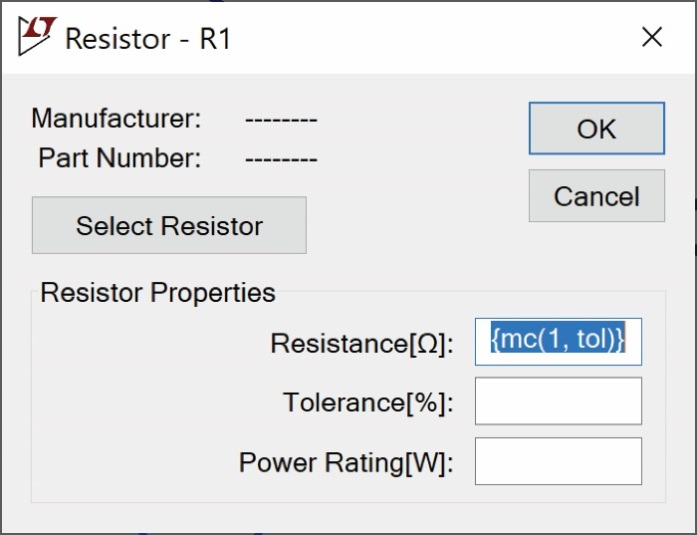Click the dashes value beside Part Number
697x535 pixels.
point(281,159)
